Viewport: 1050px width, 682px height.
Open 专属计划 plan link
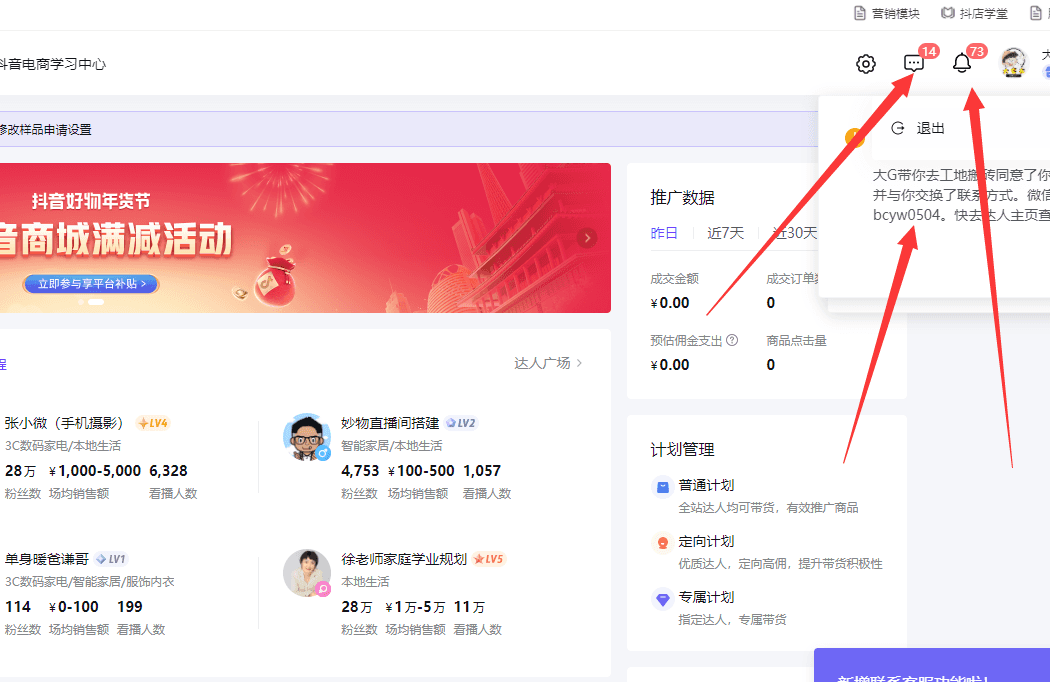point(706,597)
